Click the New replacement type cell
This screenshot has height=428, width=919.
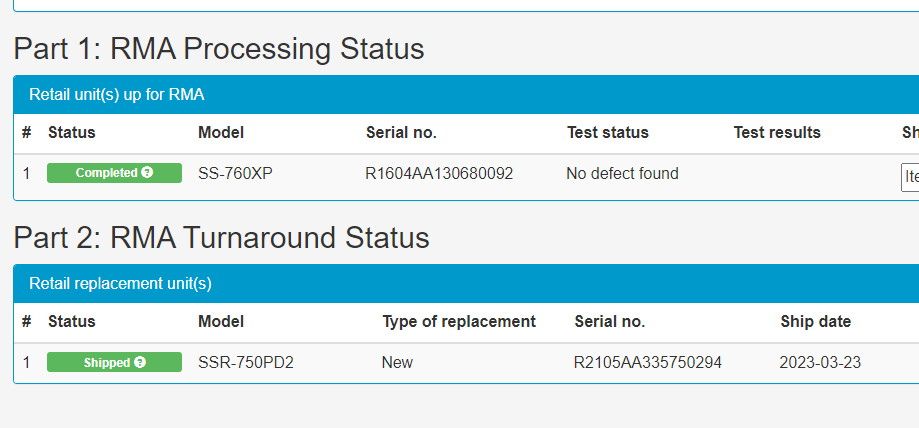tap(397, 363)
